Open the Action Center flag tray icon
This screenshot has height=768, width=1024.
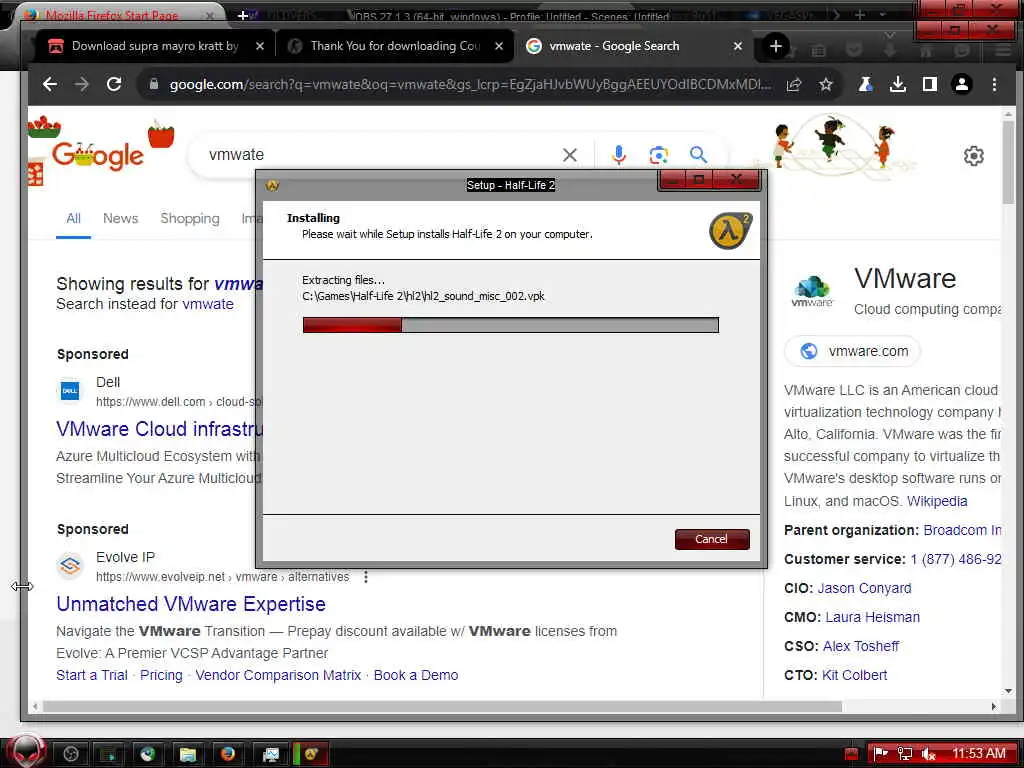pyautogui.click(x=880, y=754)
